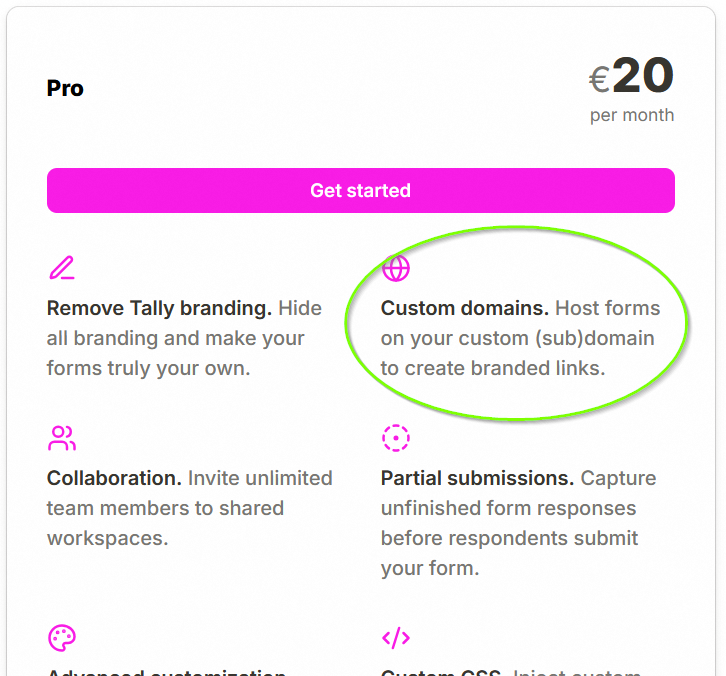Click the code brackets icon
726x676 pixels.
(396, 638)
